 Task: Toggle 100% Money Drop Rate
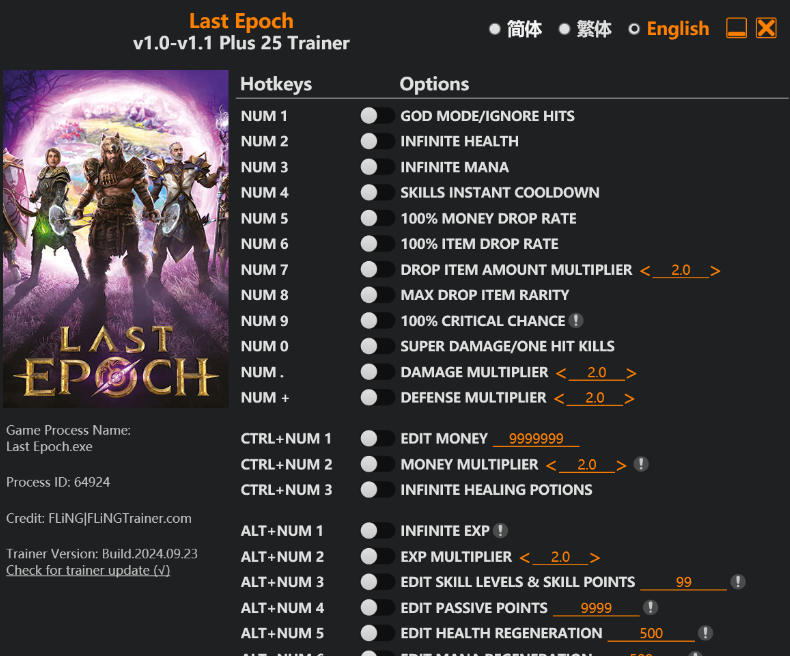(377, 218)
